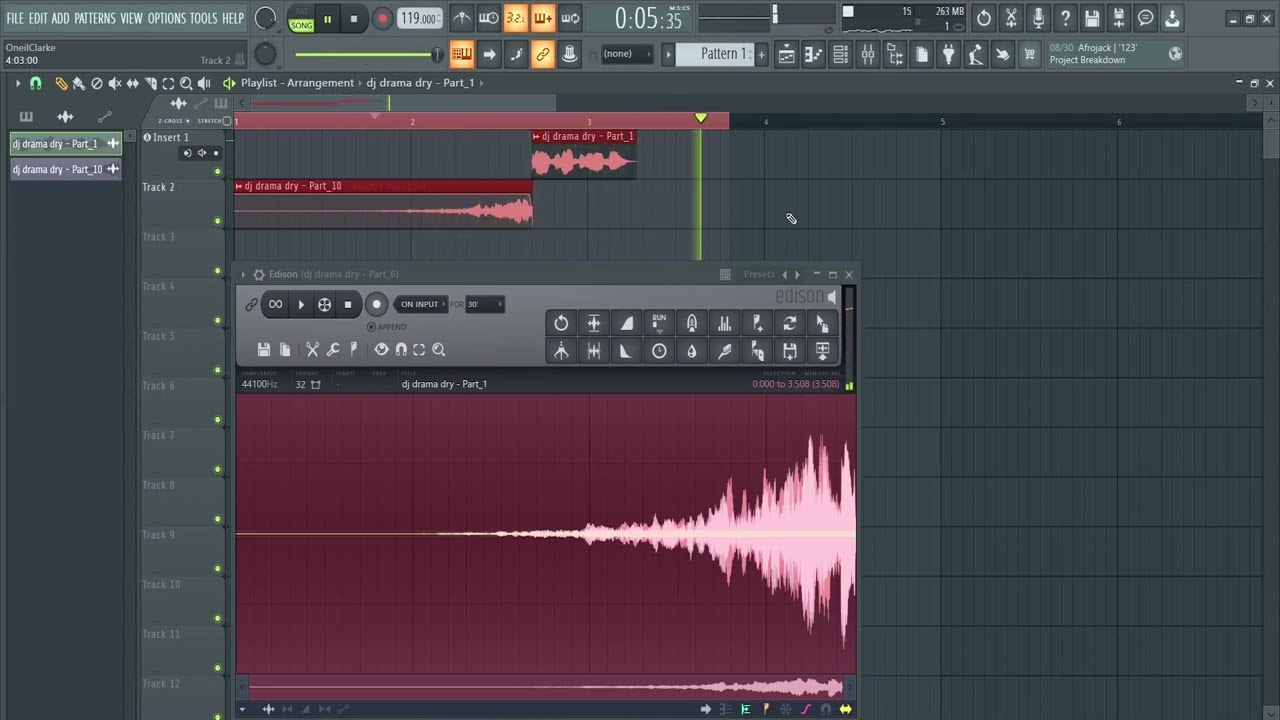
Task: Select the Playlist mute tool
Action: coord(114,84)
